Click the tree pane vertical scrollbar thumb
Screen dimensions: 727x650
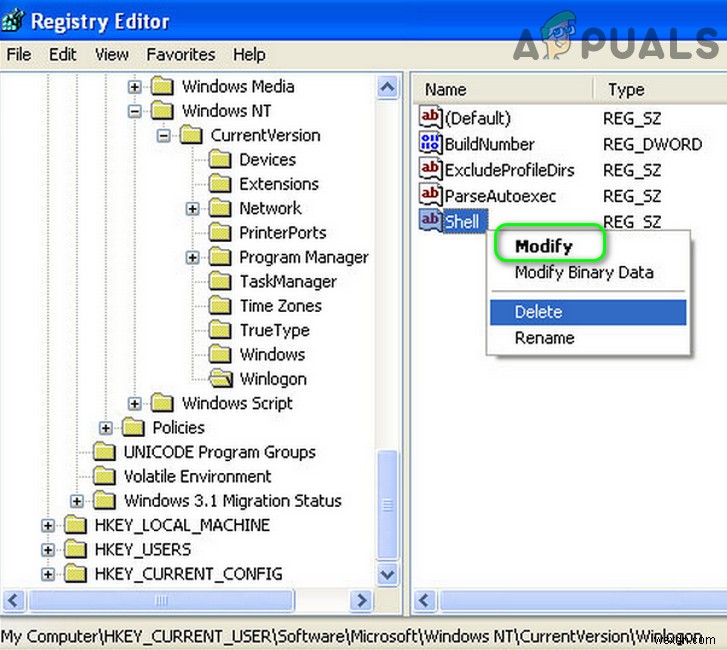tap(388, 505)
